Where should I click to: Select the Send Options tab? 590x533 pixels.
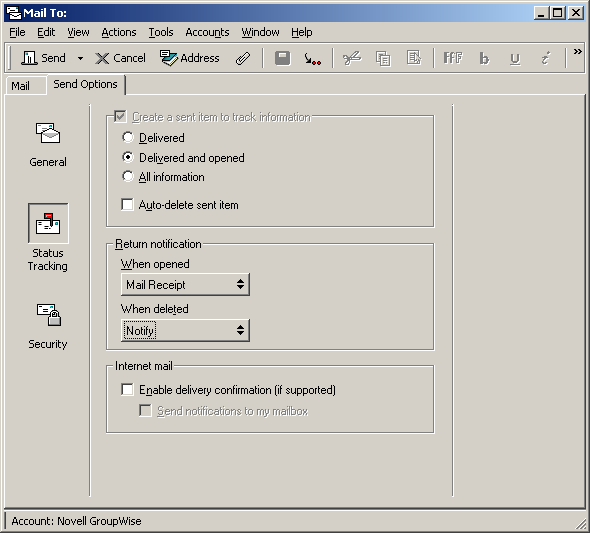click(85, 84)
